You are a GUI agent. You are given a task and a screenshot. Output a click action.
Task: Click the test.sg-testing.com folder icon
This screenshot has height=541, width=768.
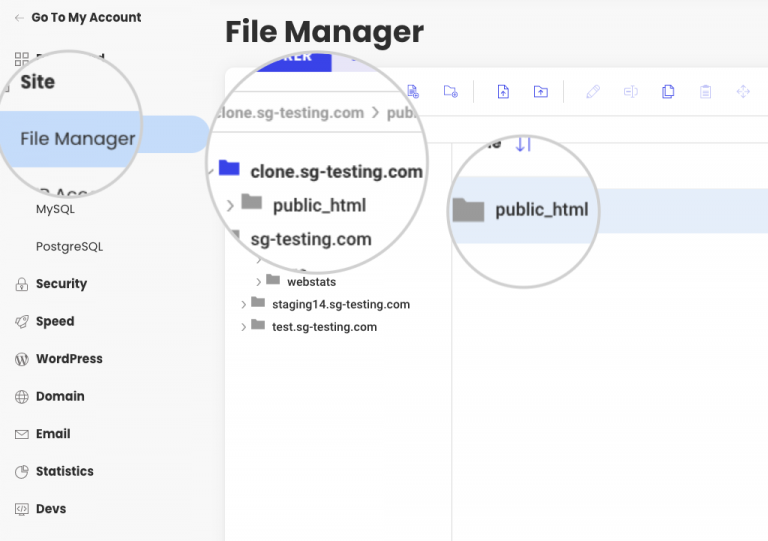click(258, 325)
